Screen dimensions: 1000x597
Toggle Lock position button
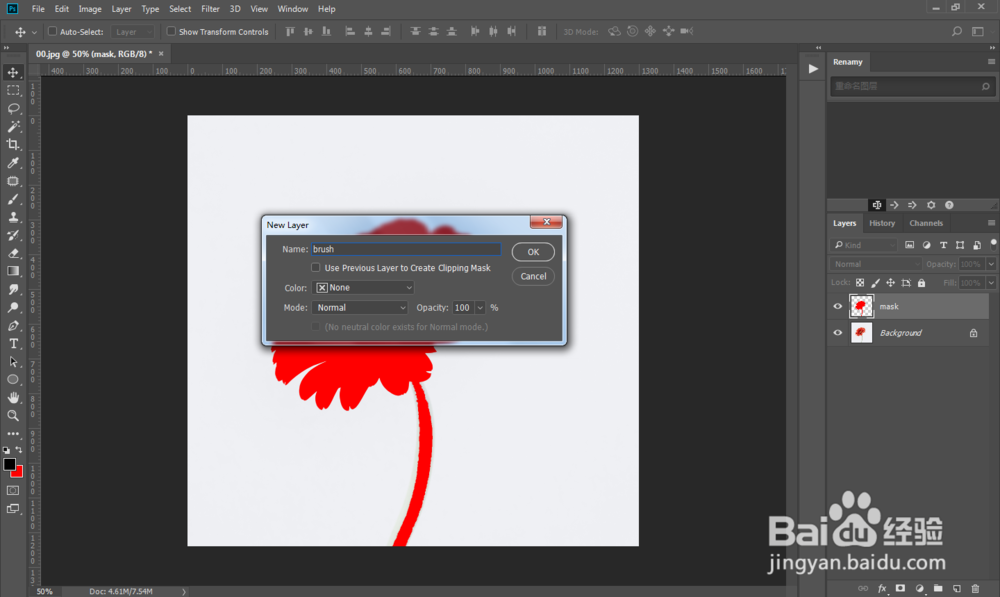[x=890, y=283]
